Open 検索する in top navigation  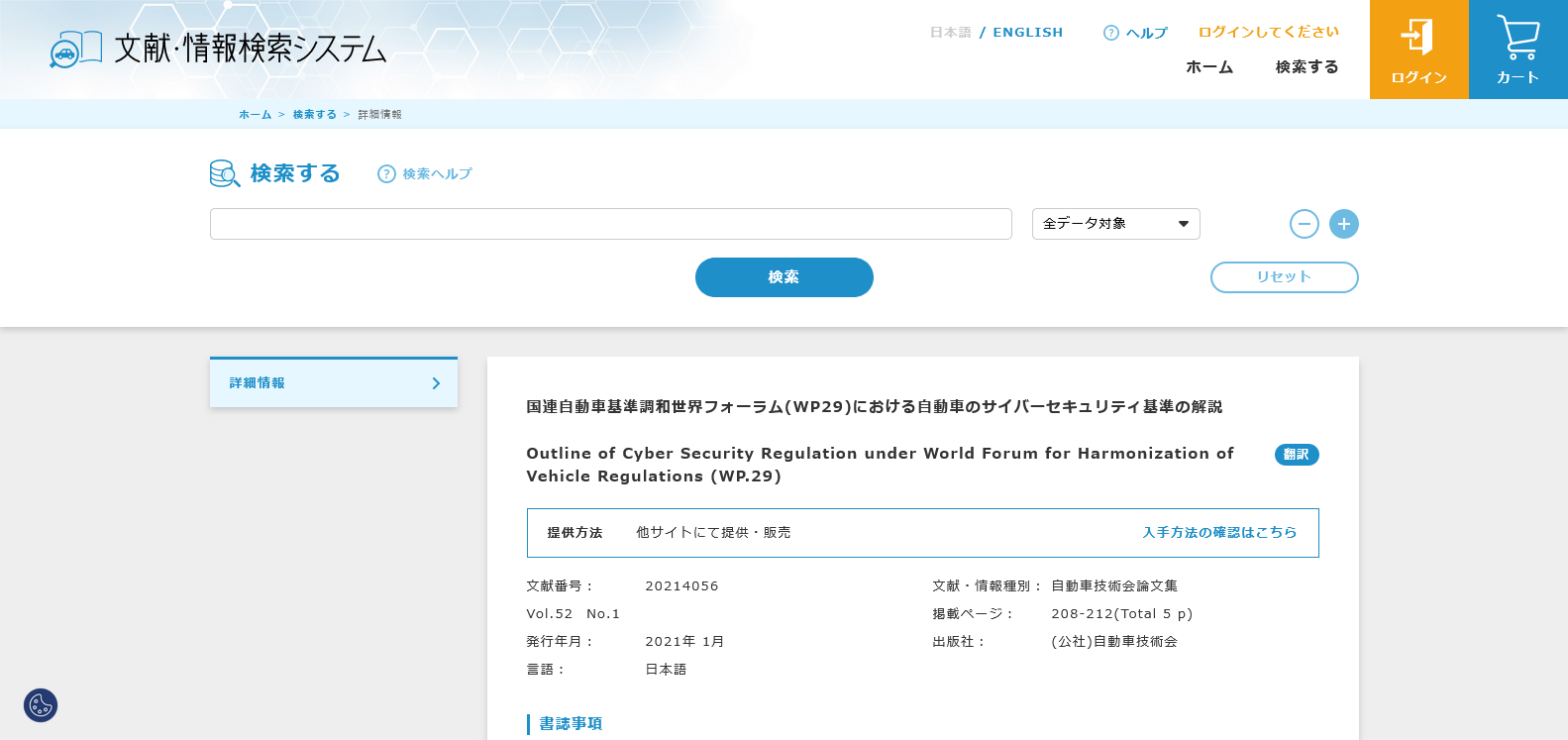1307,67
